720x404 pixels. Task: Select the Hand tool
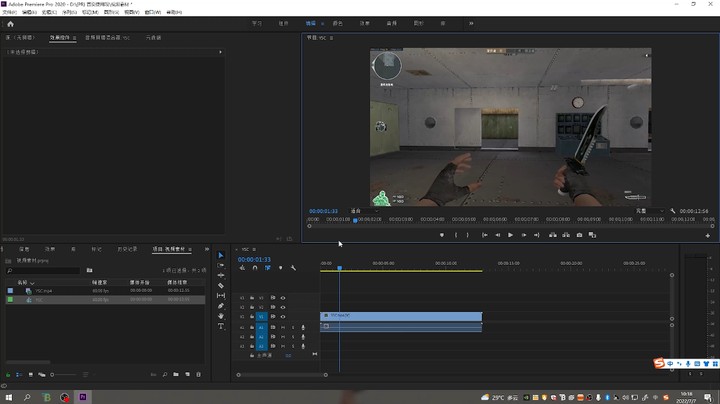tap(221, 316)
